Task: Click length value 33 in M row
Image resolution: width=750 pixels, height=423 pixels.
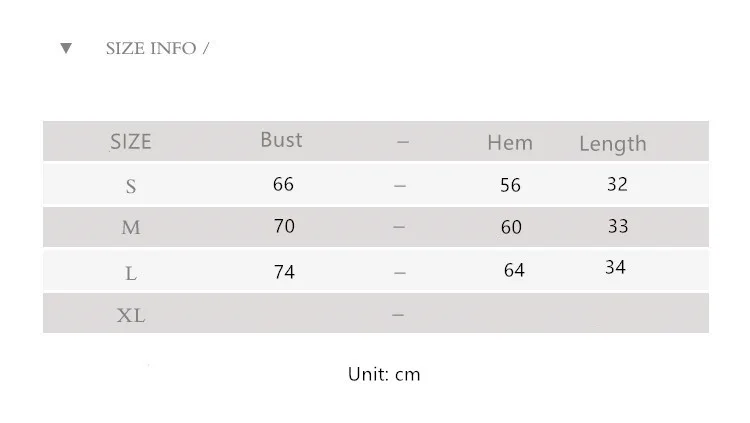Action: [618, 226]
